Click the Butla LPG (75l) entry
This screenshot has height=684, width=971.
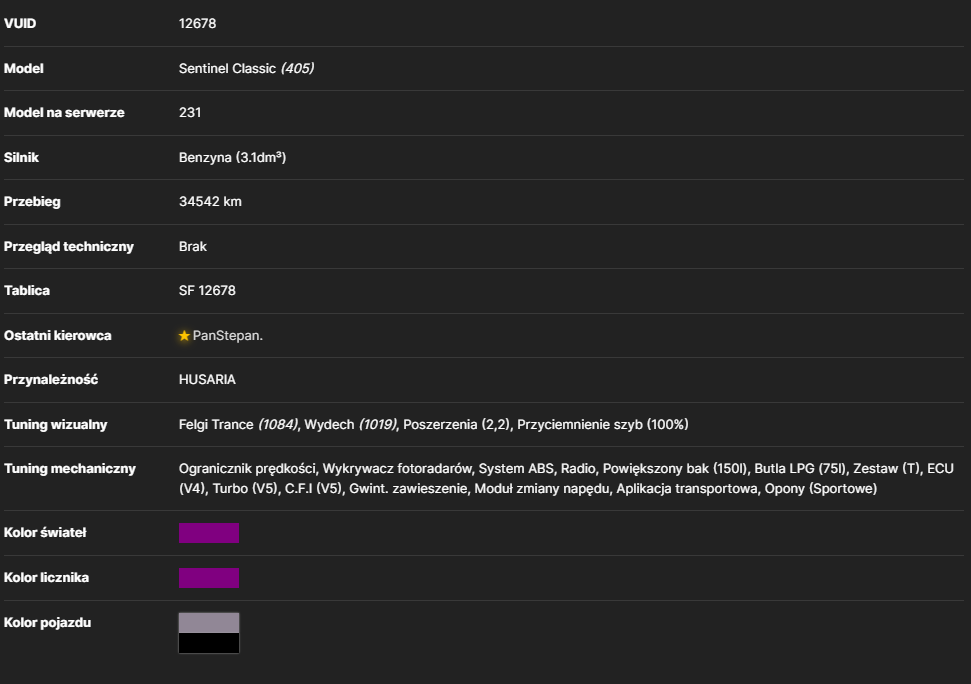coord(800,469)
